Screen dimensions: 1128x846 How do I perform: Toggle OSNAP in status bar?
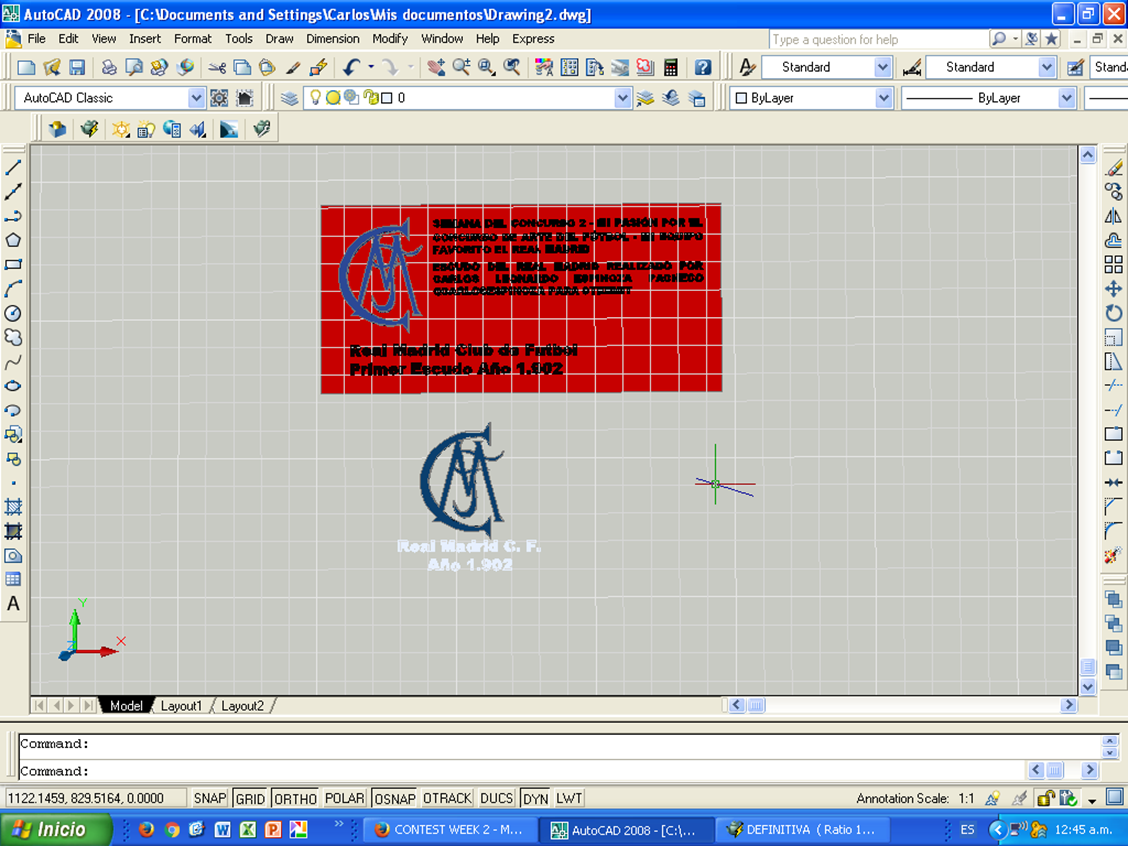[x=395, y=798]
